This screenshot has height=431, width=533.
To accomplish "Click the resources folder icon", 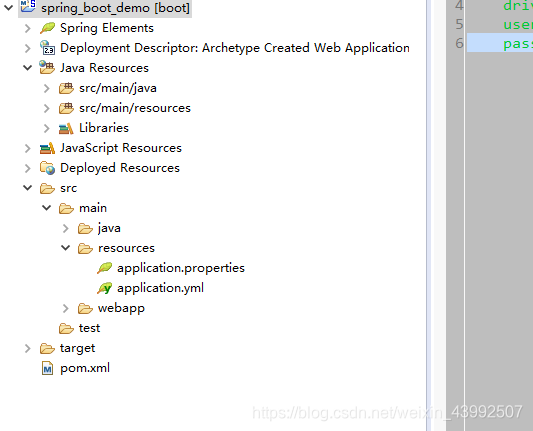I will tap(85, 248).
